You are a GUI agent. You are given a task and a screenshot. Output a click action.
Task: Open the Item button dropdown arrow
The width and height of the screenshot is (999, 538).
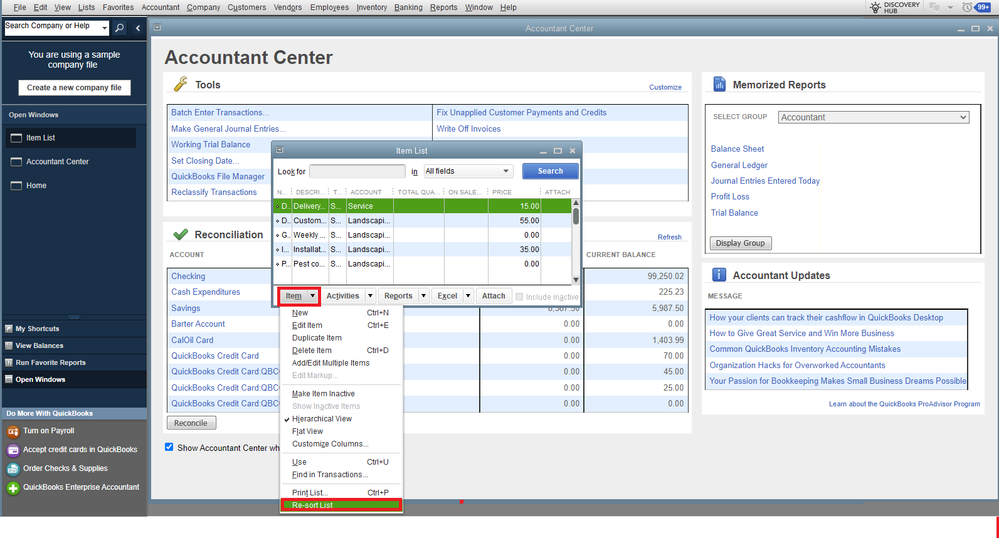[x=312, y=296]
